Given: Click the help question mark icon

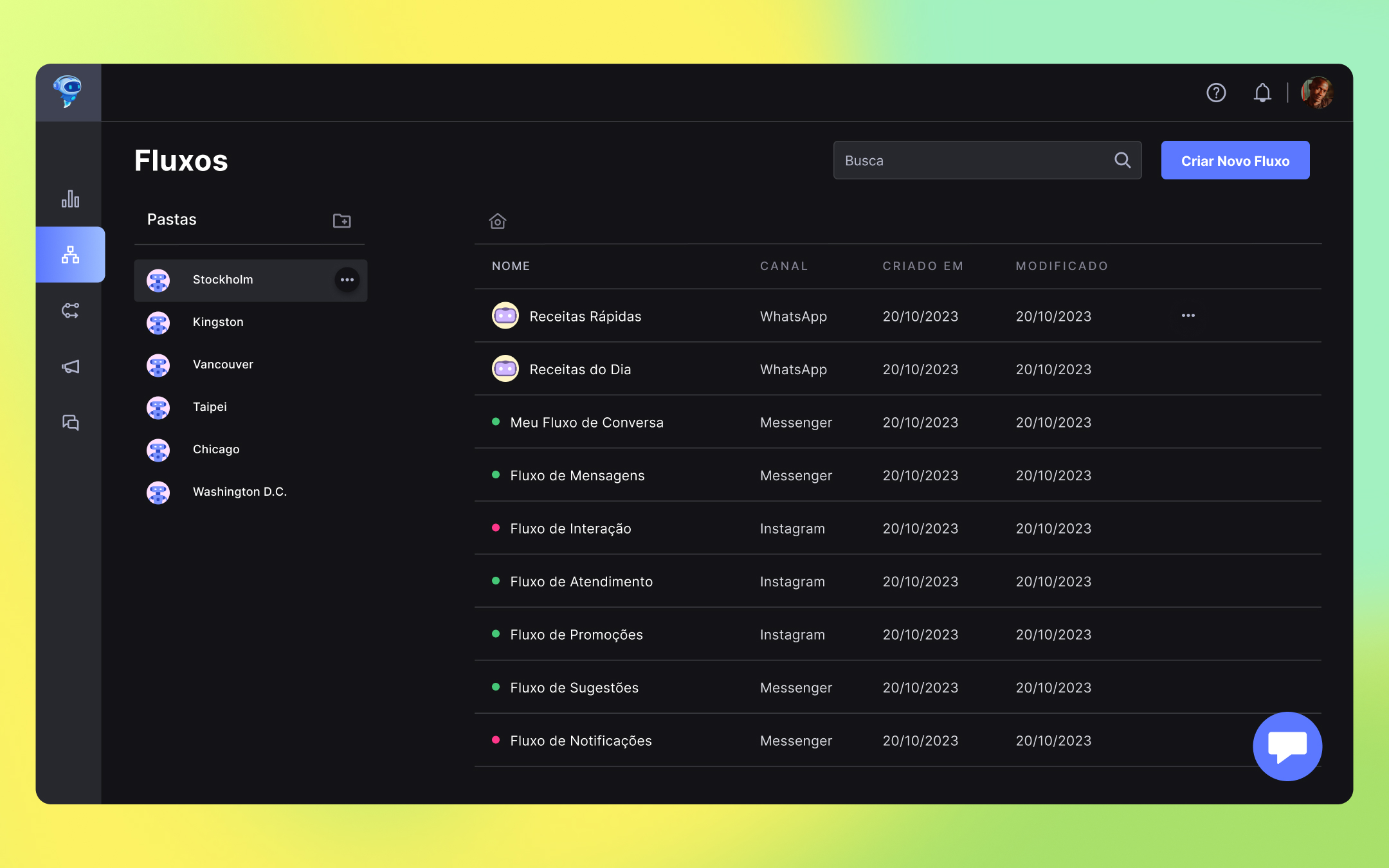Looking at the screenshot, I should (1216, 93).
